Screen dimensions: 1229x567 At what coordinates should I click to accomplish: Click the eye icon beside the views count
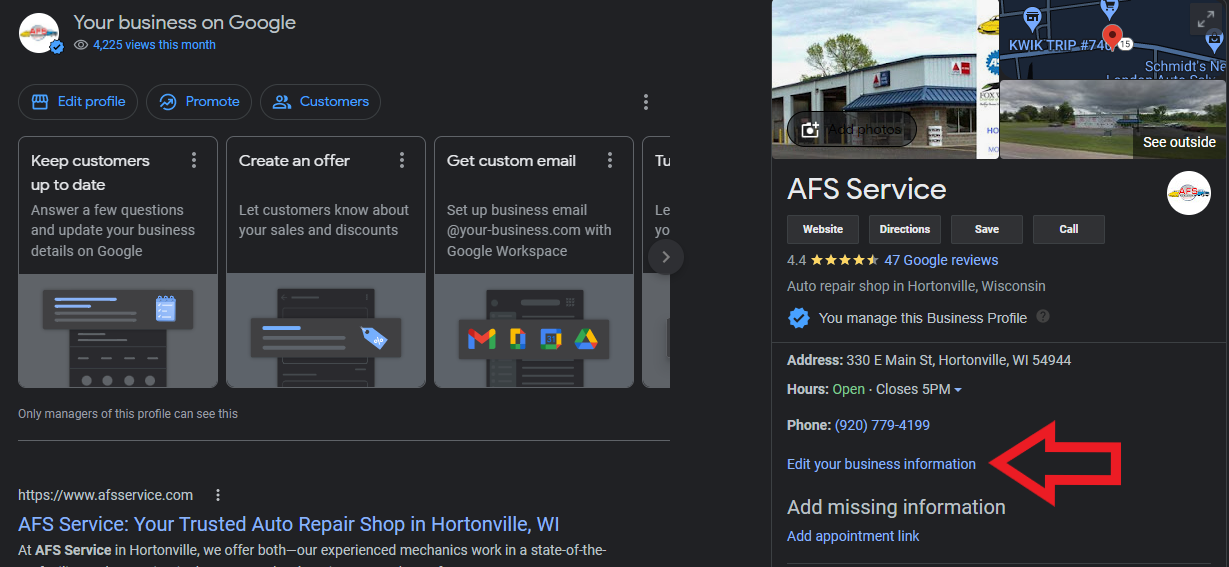point(81,45)
